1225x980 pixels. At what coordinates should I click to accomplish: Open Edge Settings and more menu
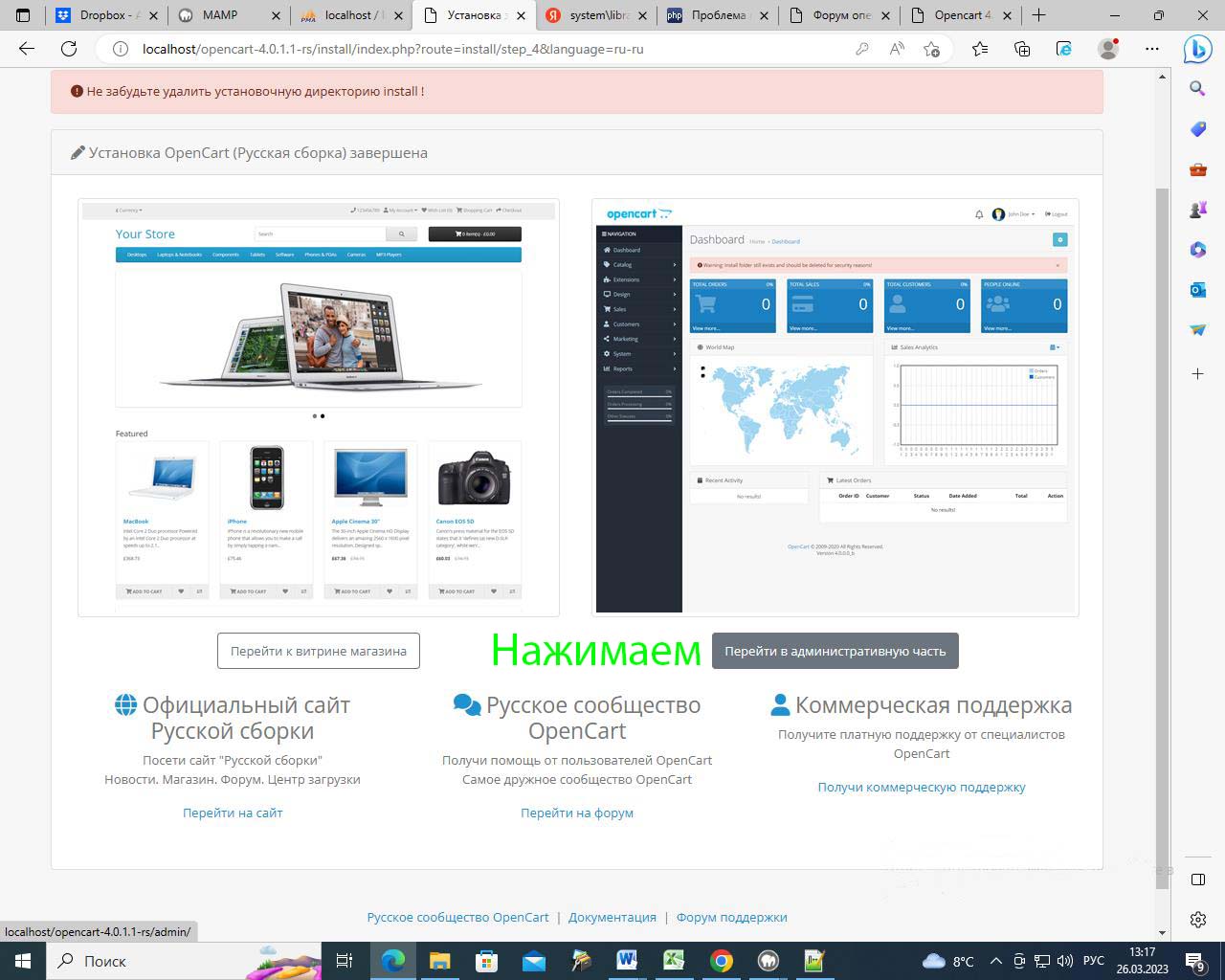point(1152,49)
